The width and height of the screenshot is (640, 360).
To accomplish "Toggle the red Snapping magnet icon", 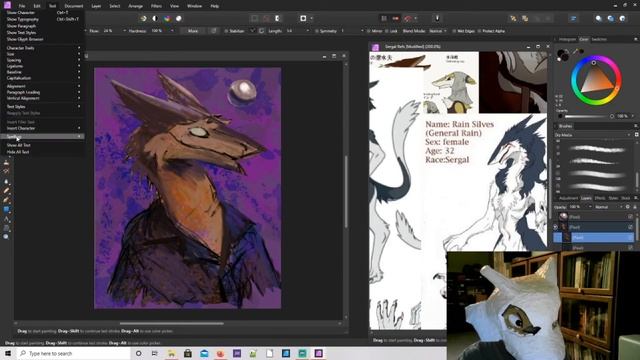I will 407,18.
